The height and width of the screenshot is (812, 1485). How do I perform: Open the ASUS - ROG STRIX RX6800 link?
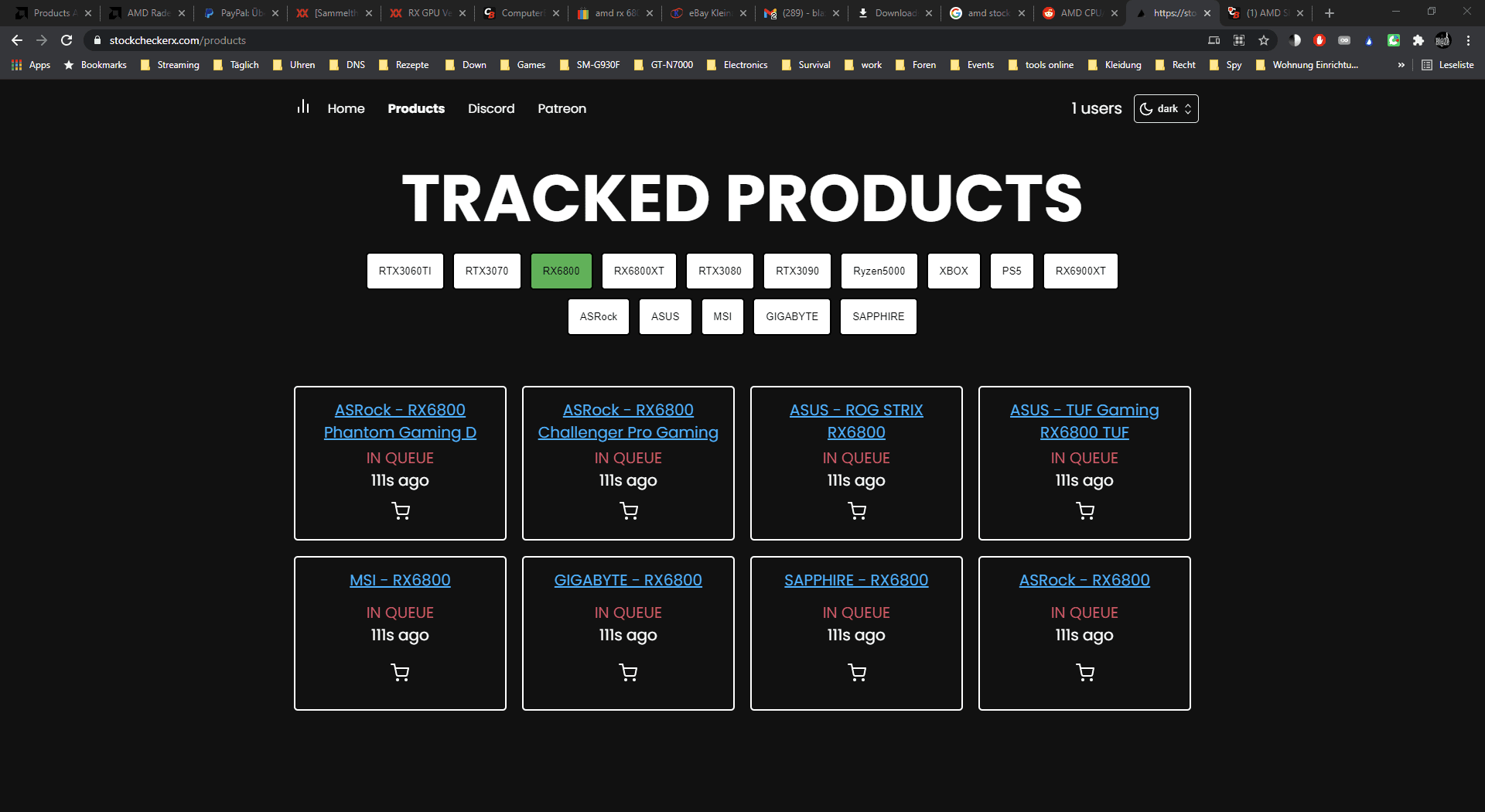click(856, 421)
